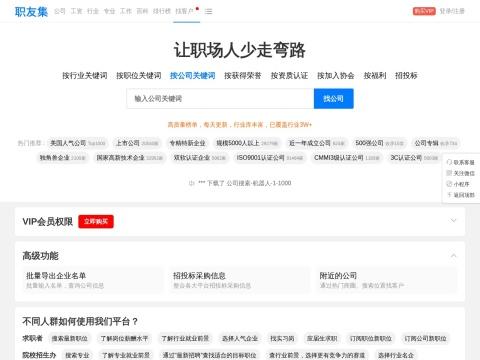The height and width of the screenshot is (360, 480).
Task: Select the 规模5000人以上 hot tag
Action: (247, 143)
